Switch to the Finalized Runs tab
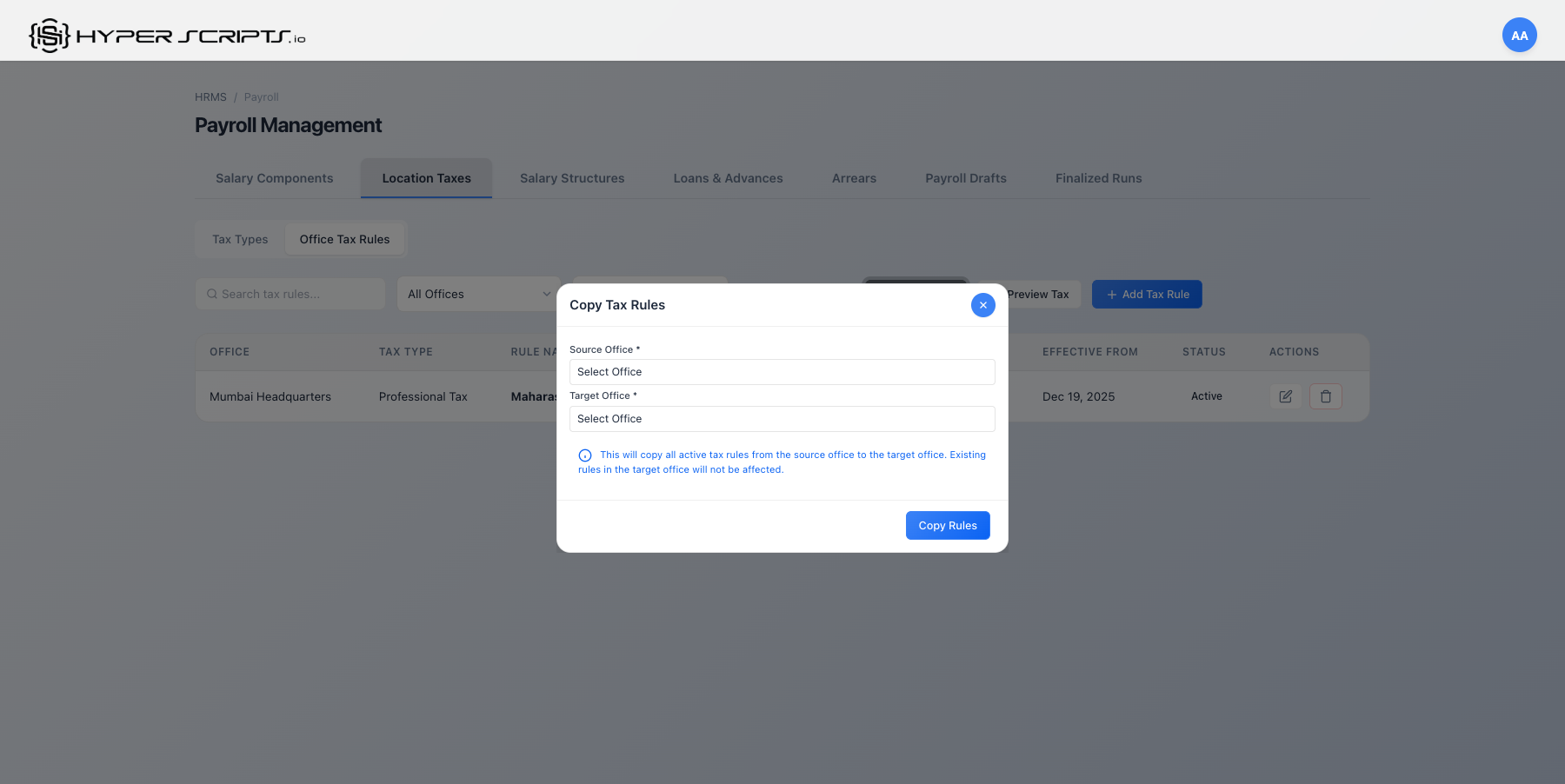The height and width of the screenshot is (784, 1565). (1098, 177)
